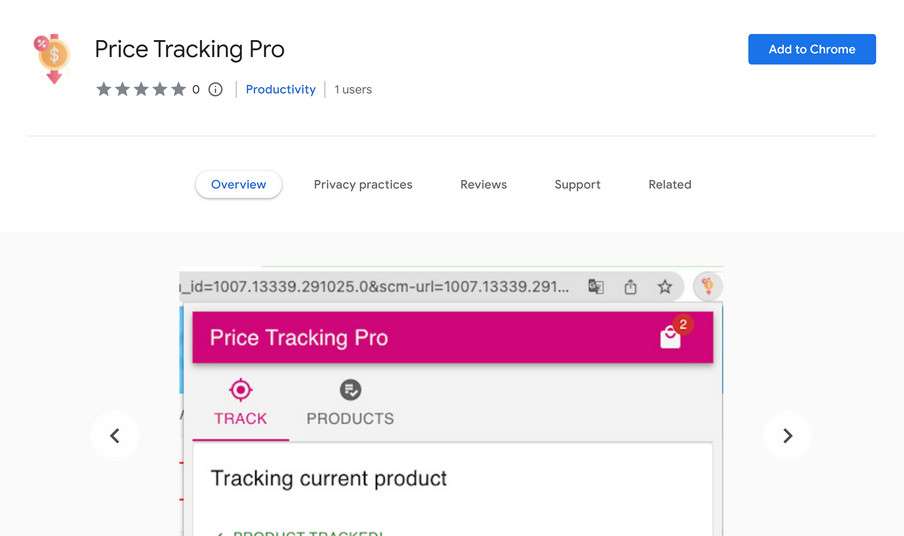Image resolution: width=904 pixels, height=536 pixels.
Task: Show the previous screenshot with left arrow
Action: tap(115, 435)
